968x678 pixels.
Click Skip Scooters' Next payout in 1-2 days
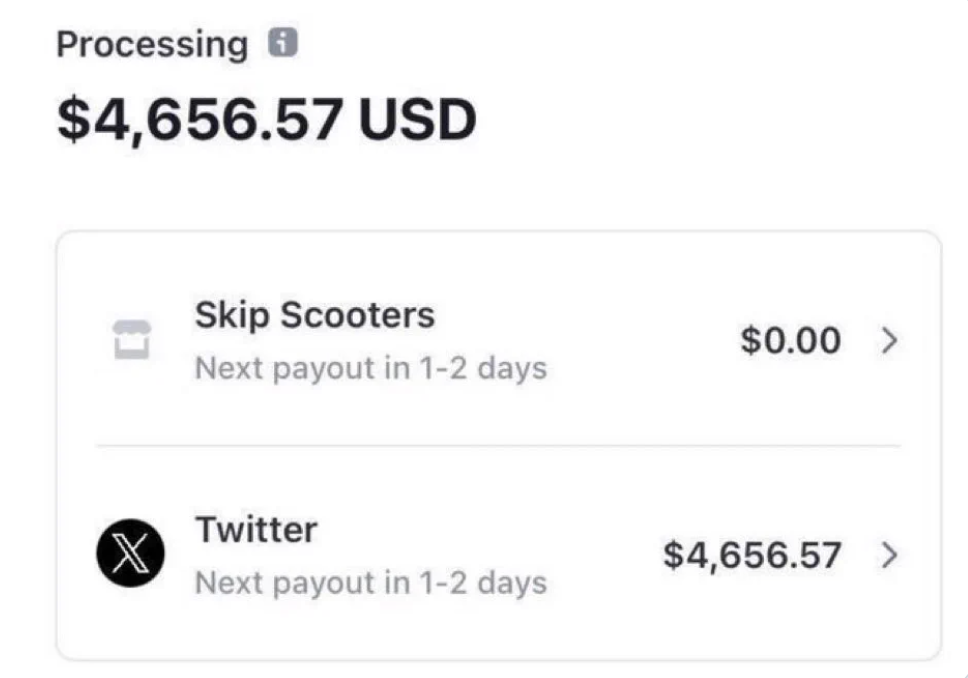pyautogui.click(x=371, y=369)
